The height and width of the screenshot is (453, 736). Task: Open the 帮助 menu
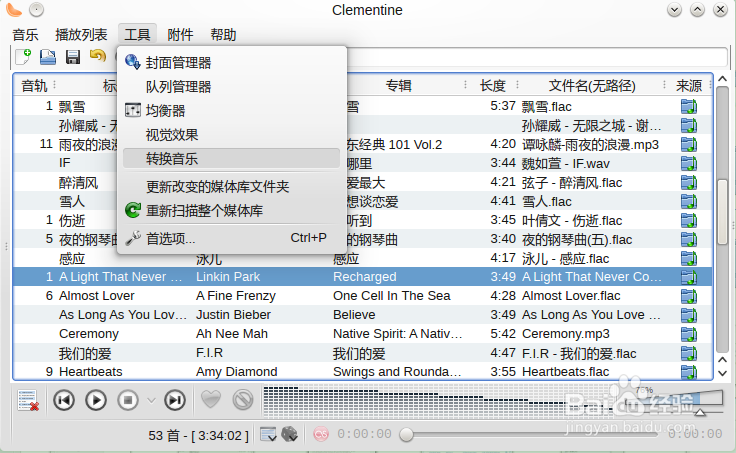tap(223, 35)
